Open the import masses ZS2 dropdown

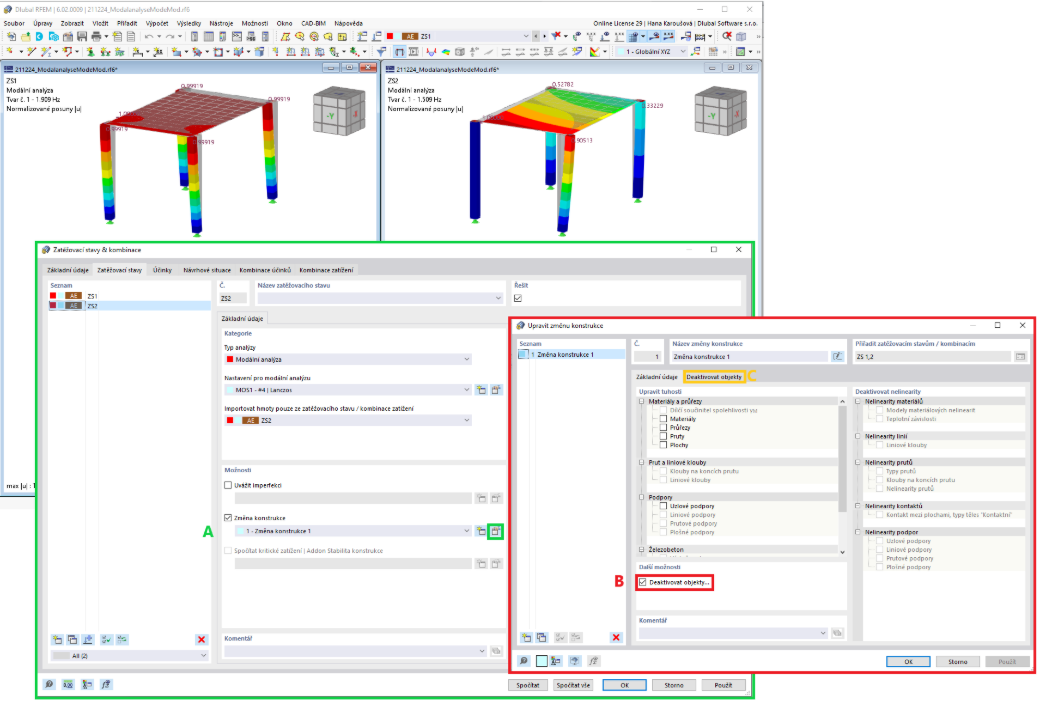[348, 420]
